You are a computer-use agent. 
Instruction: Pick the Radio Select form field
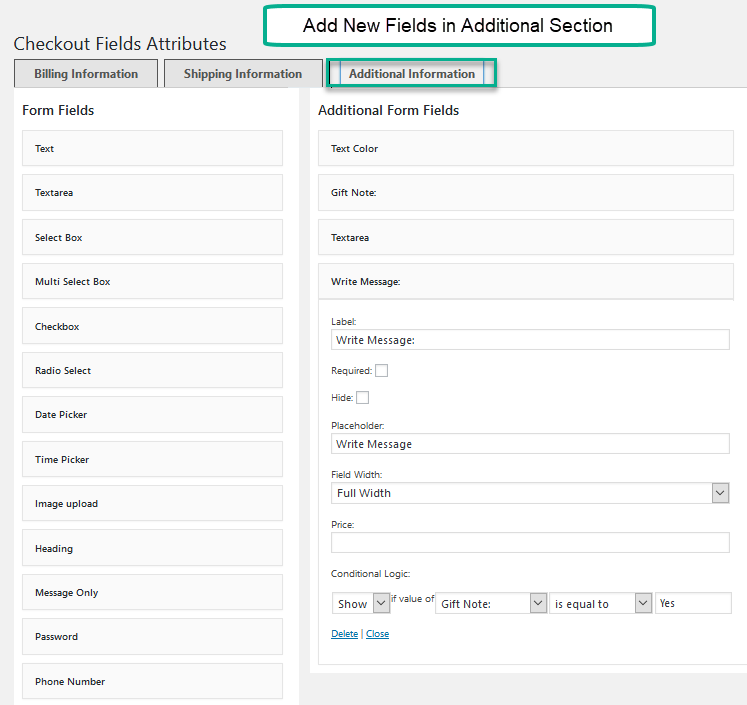coord(152,371)
